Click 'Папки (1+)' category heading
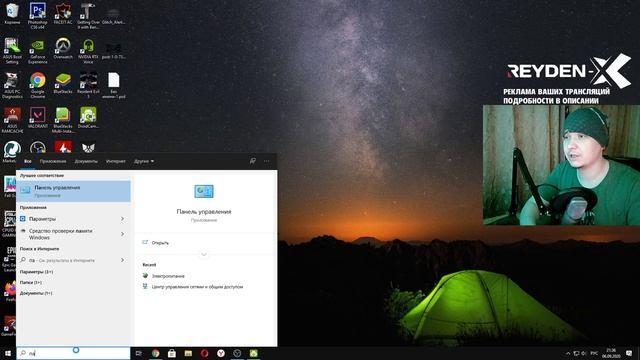 tap(31, 282)
